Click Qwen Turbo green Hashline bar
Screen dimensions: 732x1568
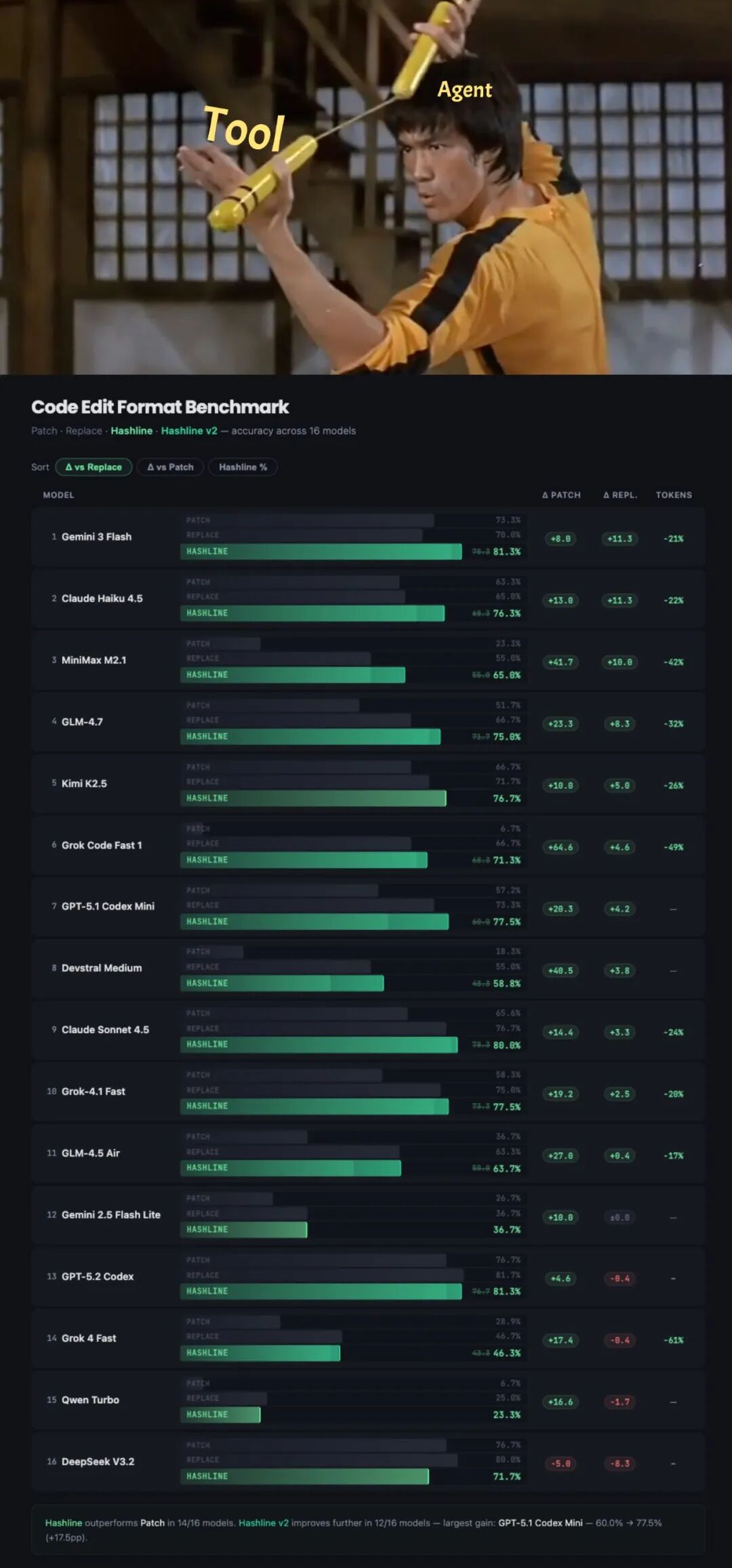[x=220, y=1415]
